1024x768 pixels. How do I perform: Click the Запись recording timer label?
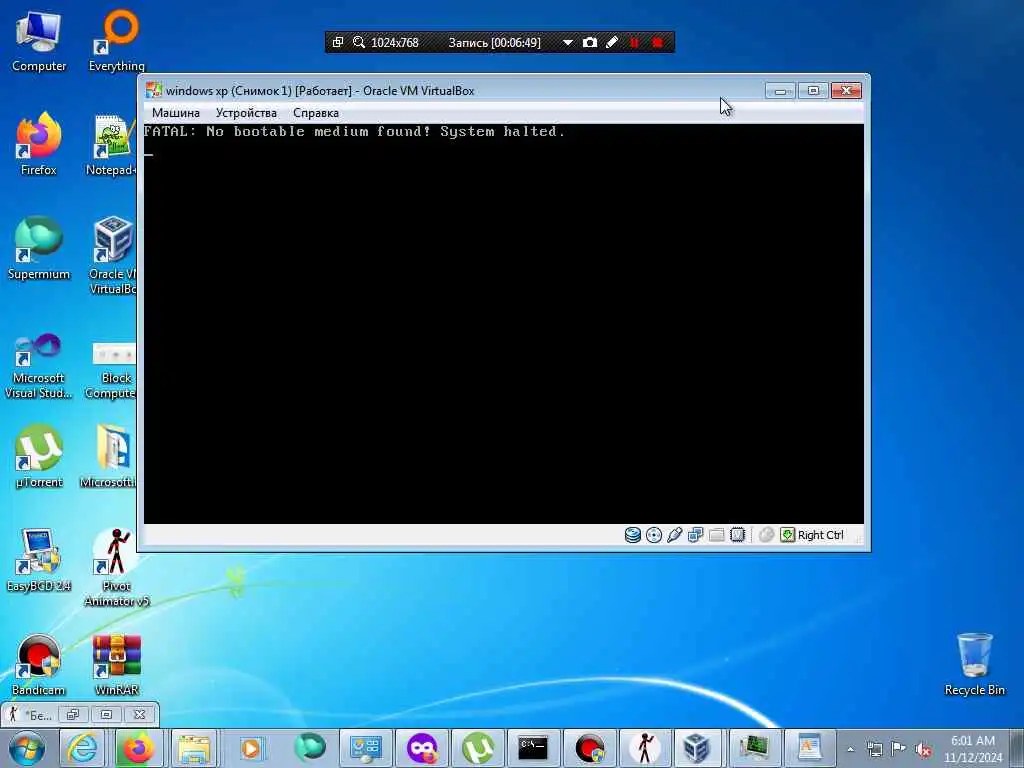coord(494,42)
